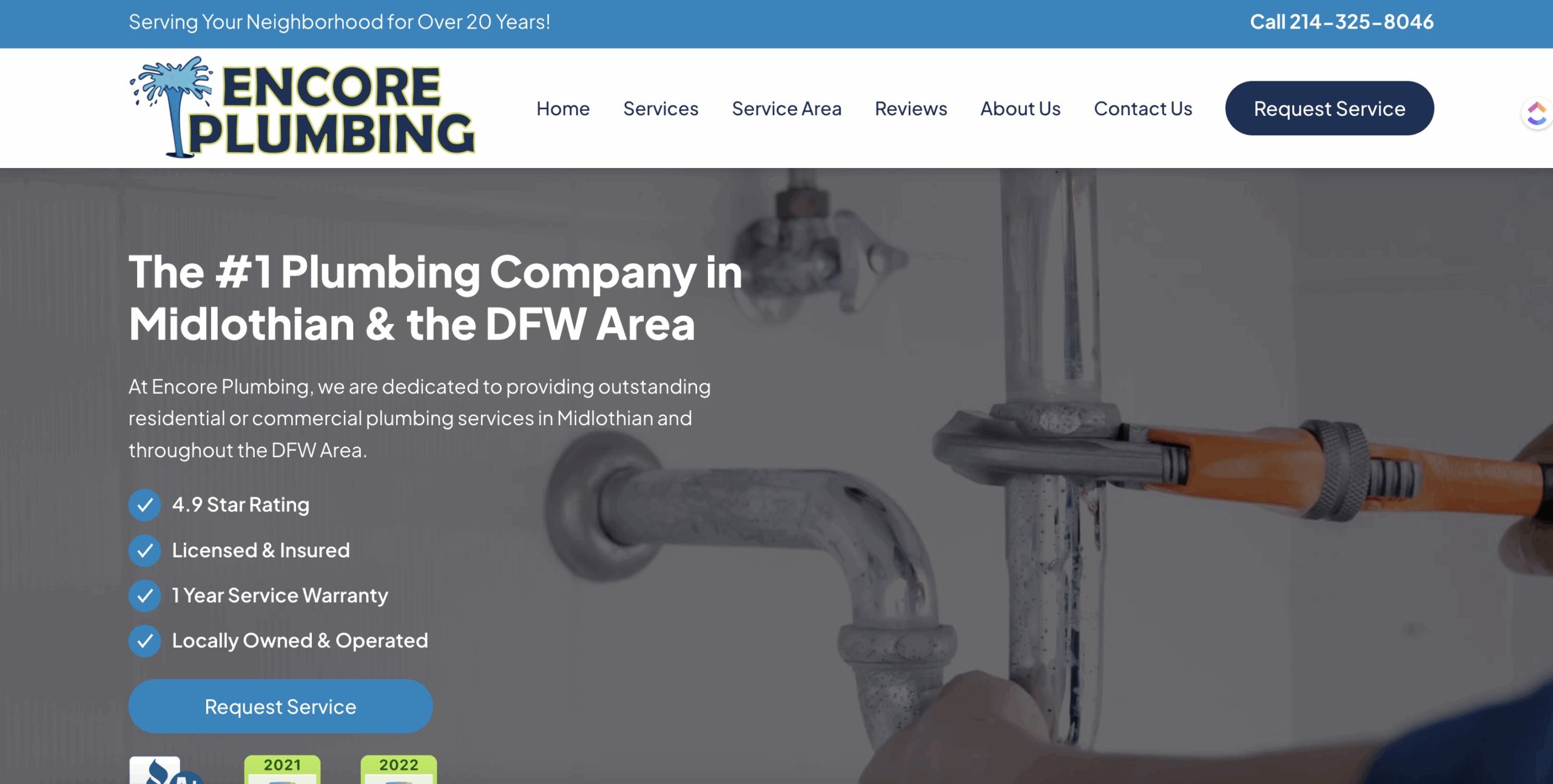Call 214-325-8046 from the top bar

pos(1342,22)
